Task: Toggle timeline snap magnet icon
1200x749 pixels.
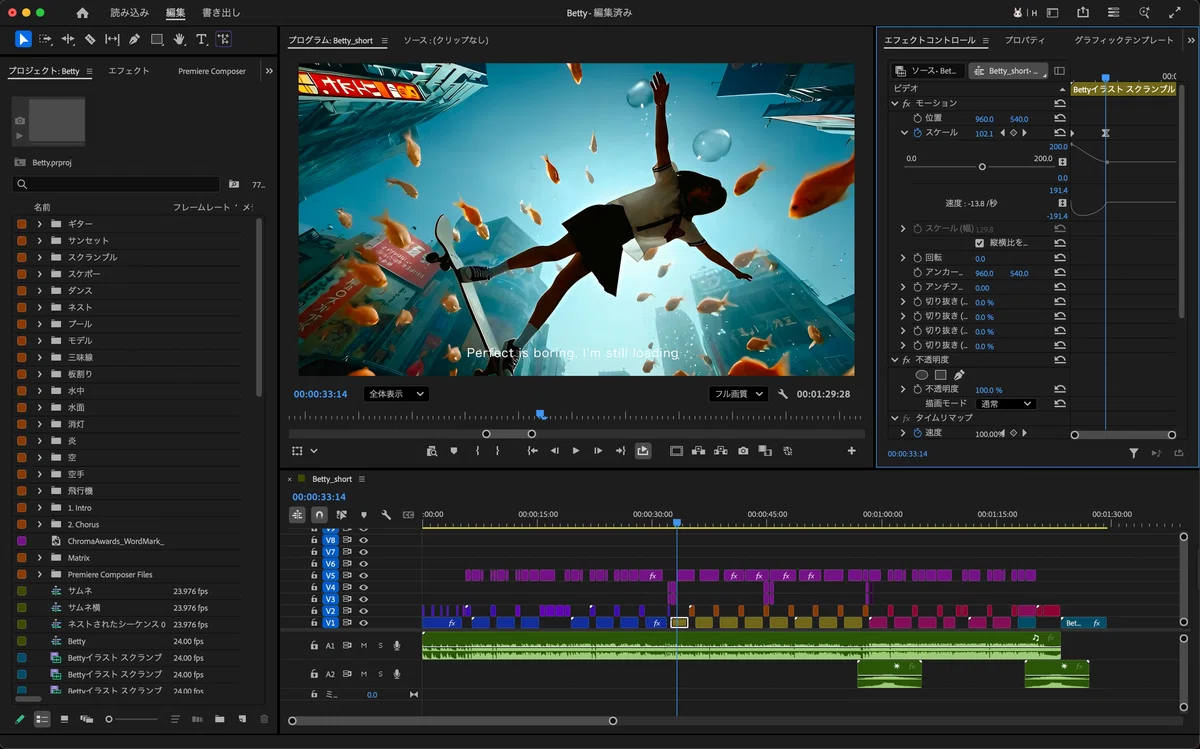Action: pyautogui.click(x=319, y=515)
